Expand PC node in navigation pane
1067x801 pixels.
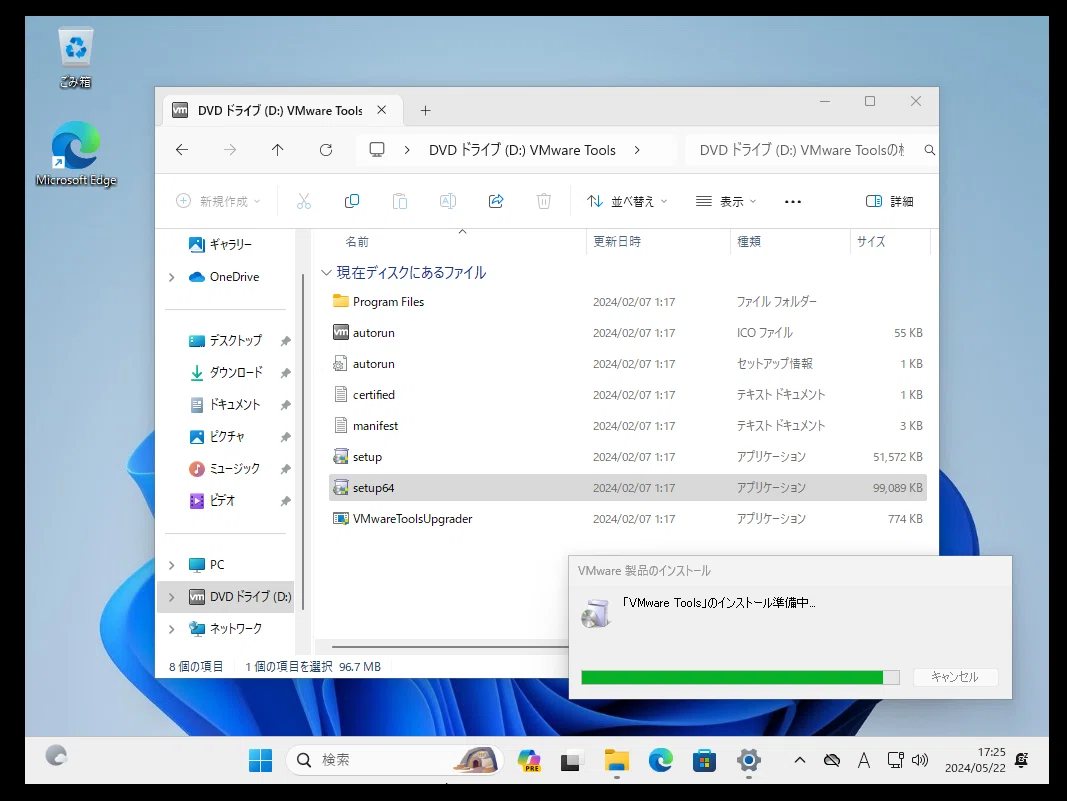(171, 565)
